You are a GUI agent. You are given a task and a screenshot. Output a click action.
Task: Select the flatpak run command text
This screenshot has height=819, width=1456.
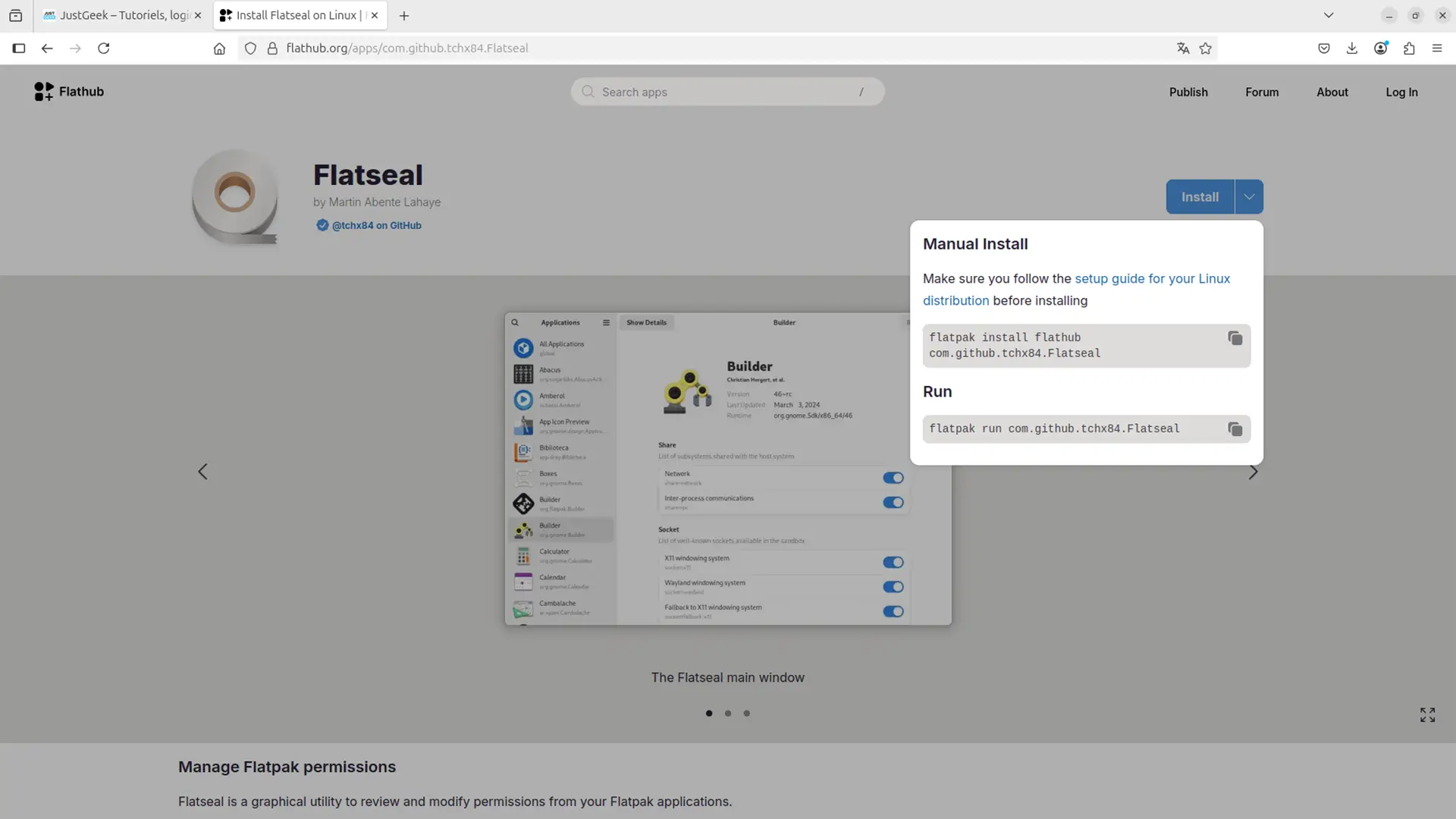[x=1054, y=429]
